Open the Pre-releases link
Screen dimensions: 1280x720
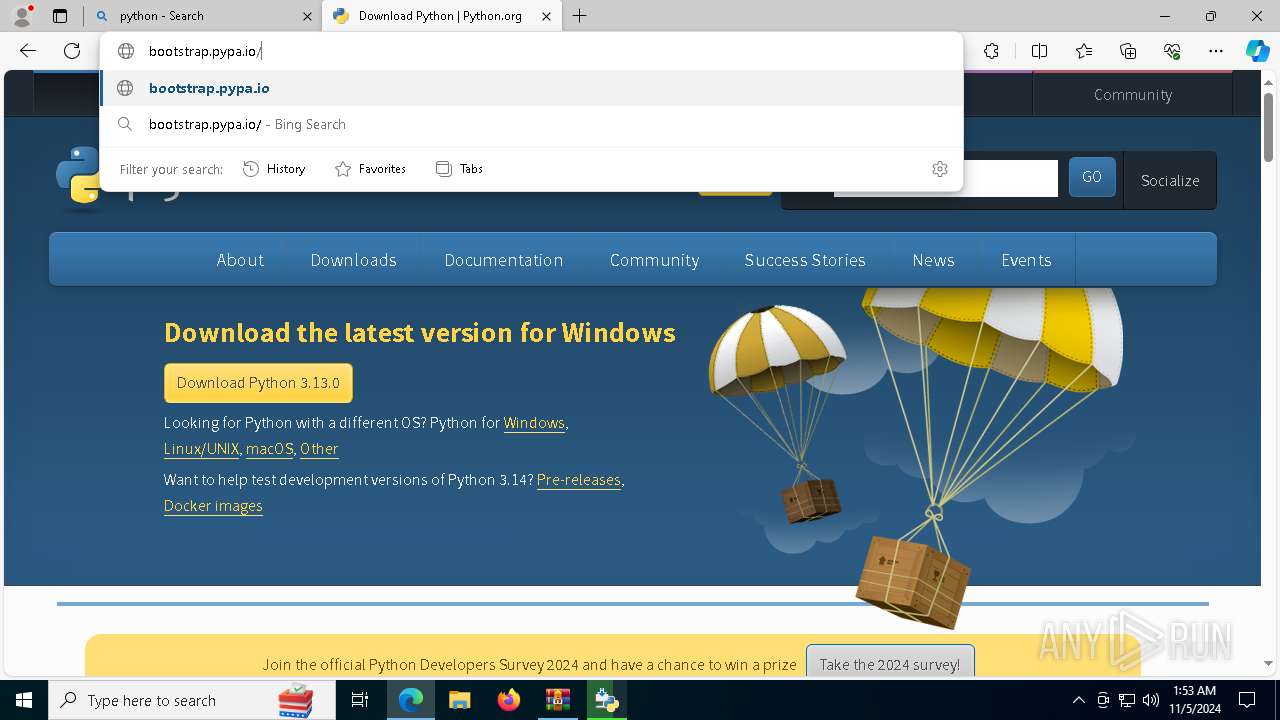pyautogui.click(x=579, y=480)
